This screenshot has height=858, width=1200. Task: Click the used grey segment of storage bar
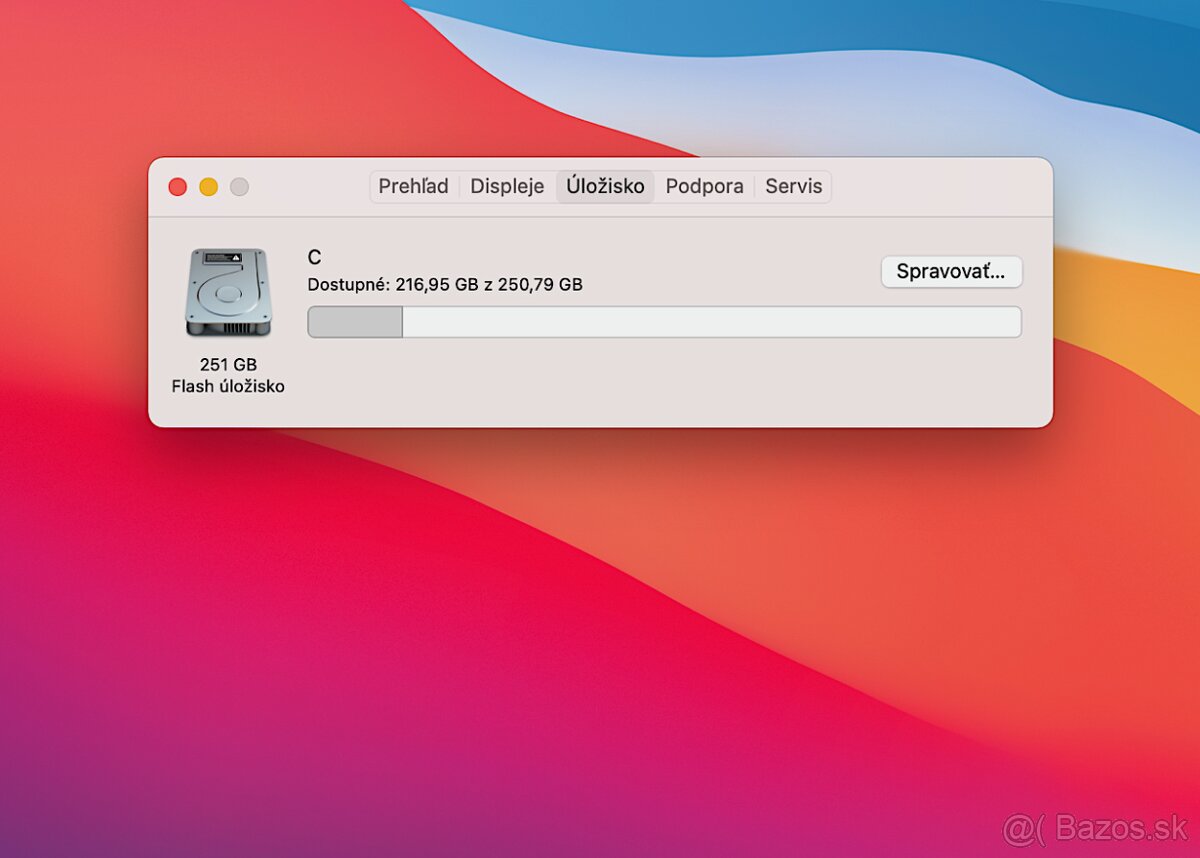pyautogui.click(x=355, y=322)
